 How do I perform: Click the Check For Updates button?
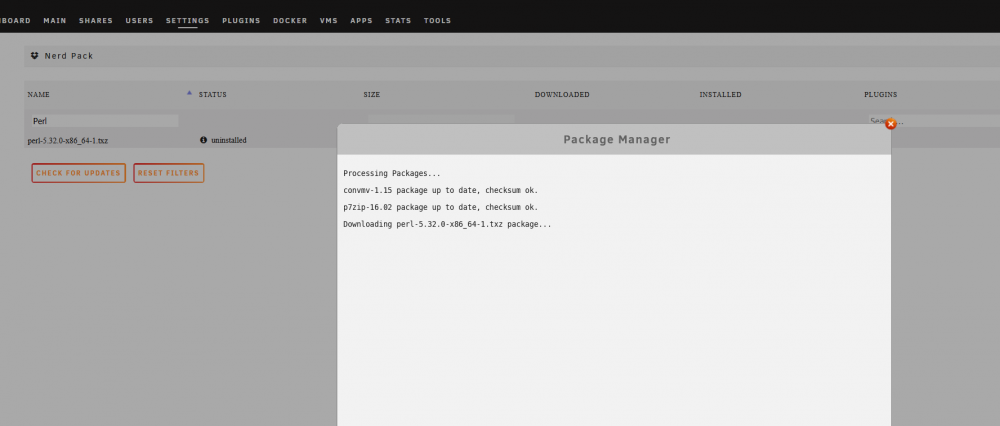(x=78, y=173)
